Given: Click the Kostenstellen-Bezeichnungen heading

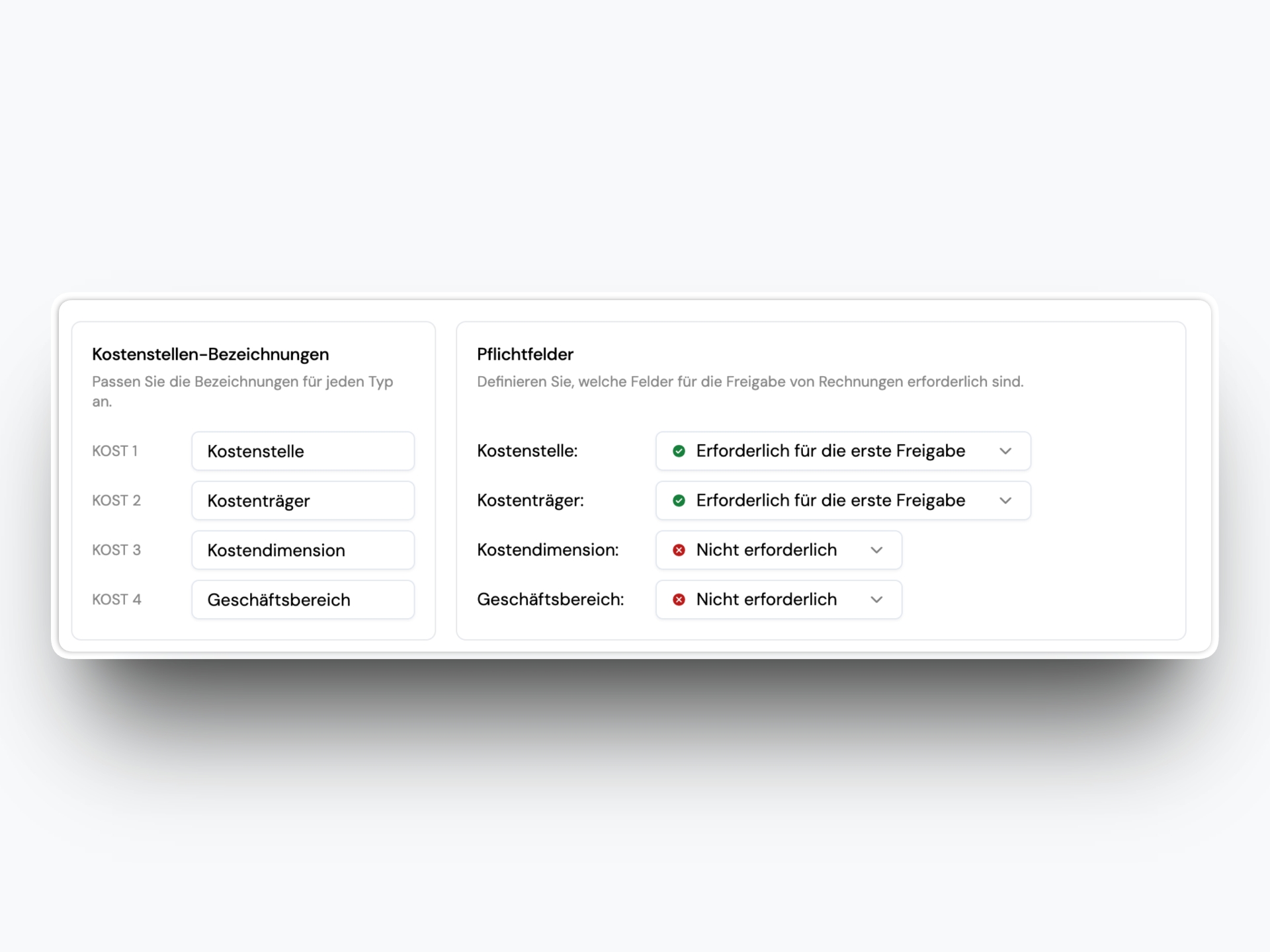Looking at the screenshot, I should click(210, 354).
